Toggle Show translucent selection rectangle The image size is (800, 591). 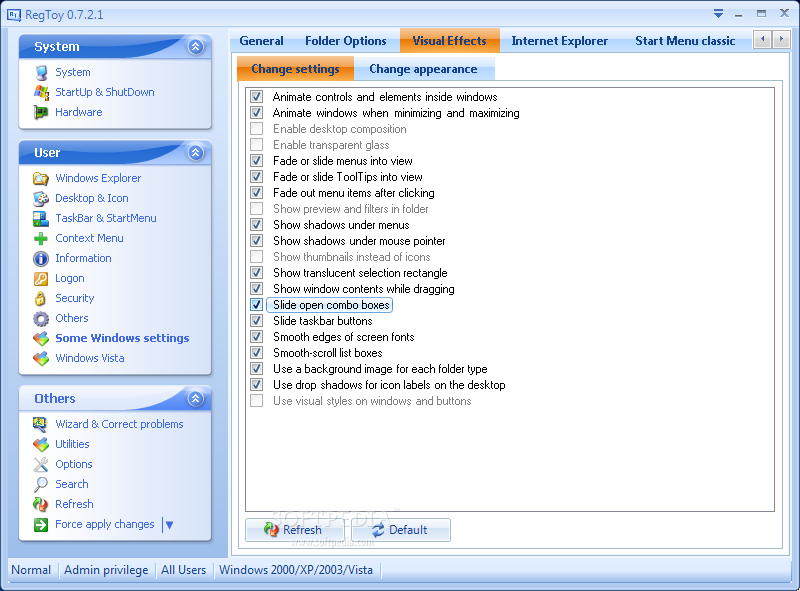257,273
